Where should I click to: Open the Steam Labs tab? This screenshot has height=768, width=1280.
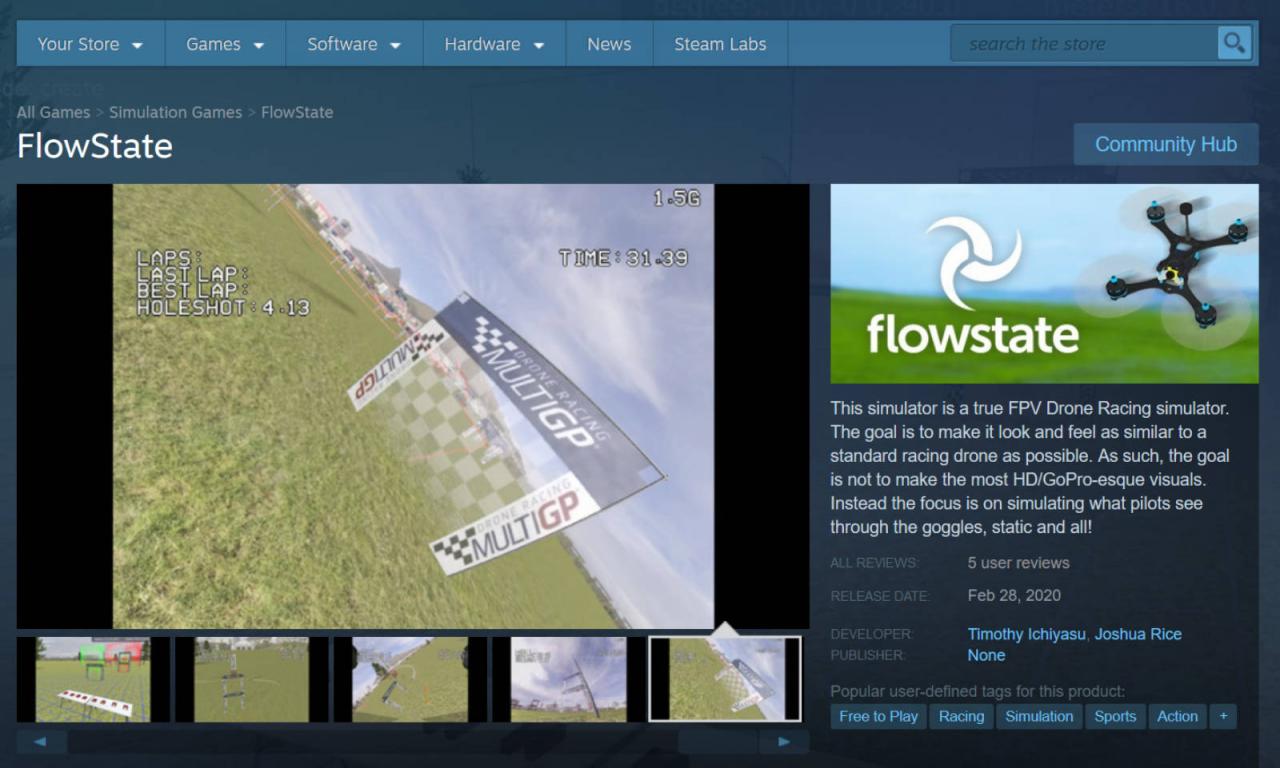(720, 44)
